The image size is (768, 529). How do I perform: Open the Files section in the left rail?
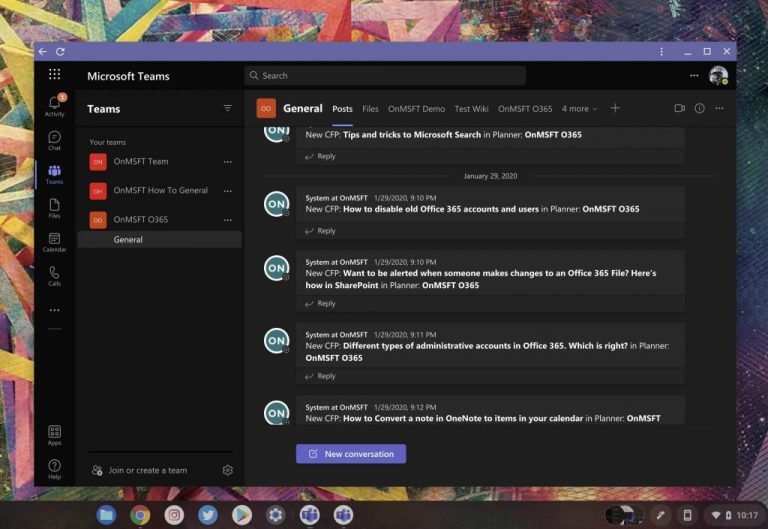54,208
